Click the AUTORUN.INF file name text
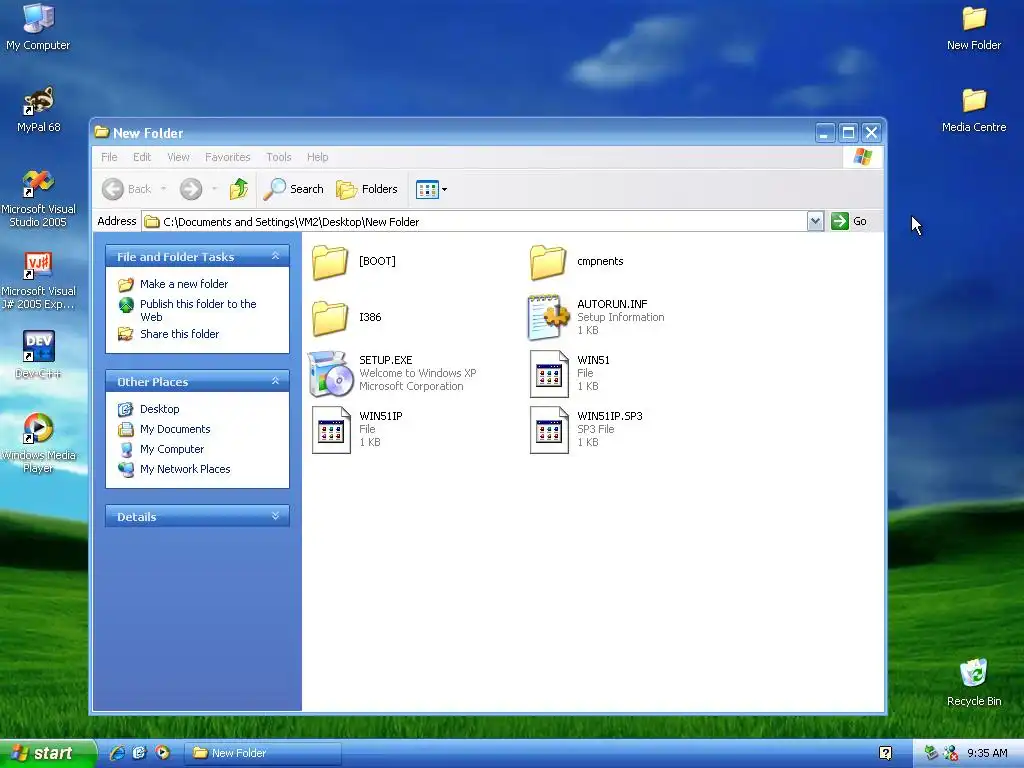Screen dimensions: 1024x768 pyautogui.click(x=612, y=304)
